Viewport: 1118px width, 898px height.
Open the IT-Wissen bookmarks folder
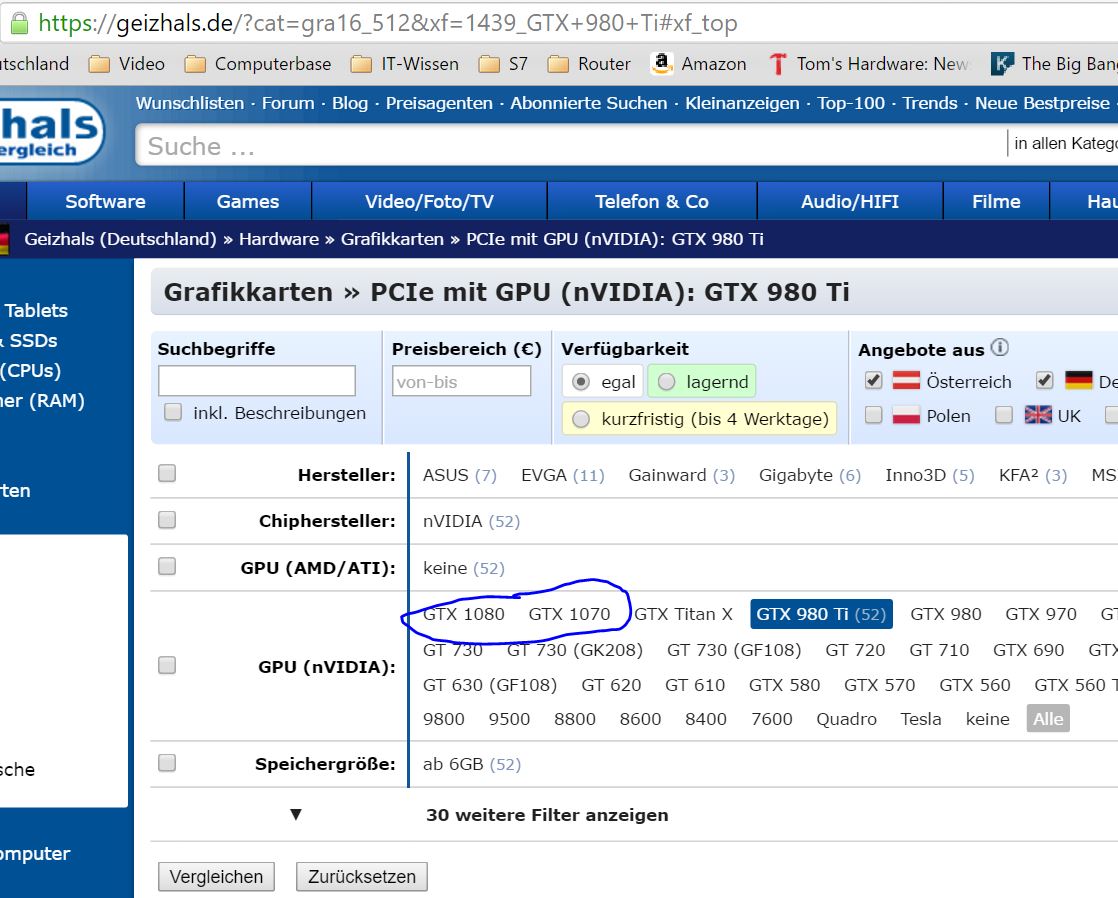[405, 64]
